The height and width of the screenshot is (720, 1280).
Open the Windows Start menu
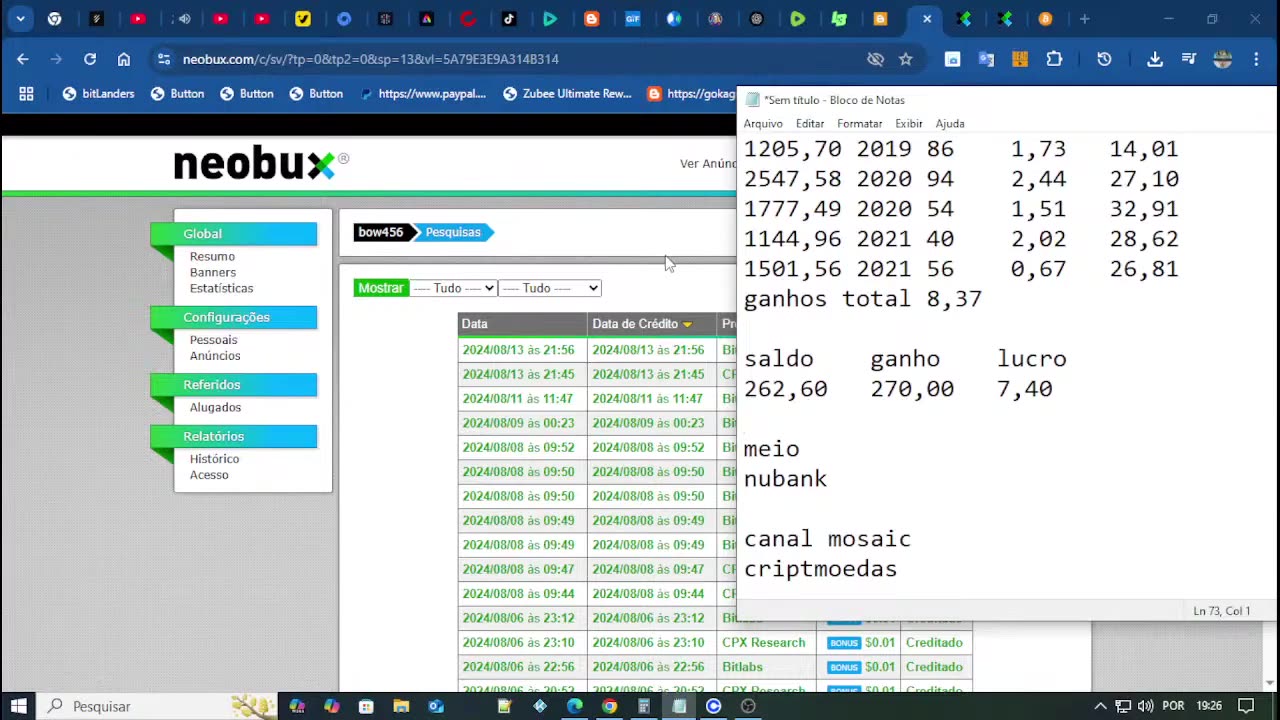pyautogui.click(x=19, y=706)
